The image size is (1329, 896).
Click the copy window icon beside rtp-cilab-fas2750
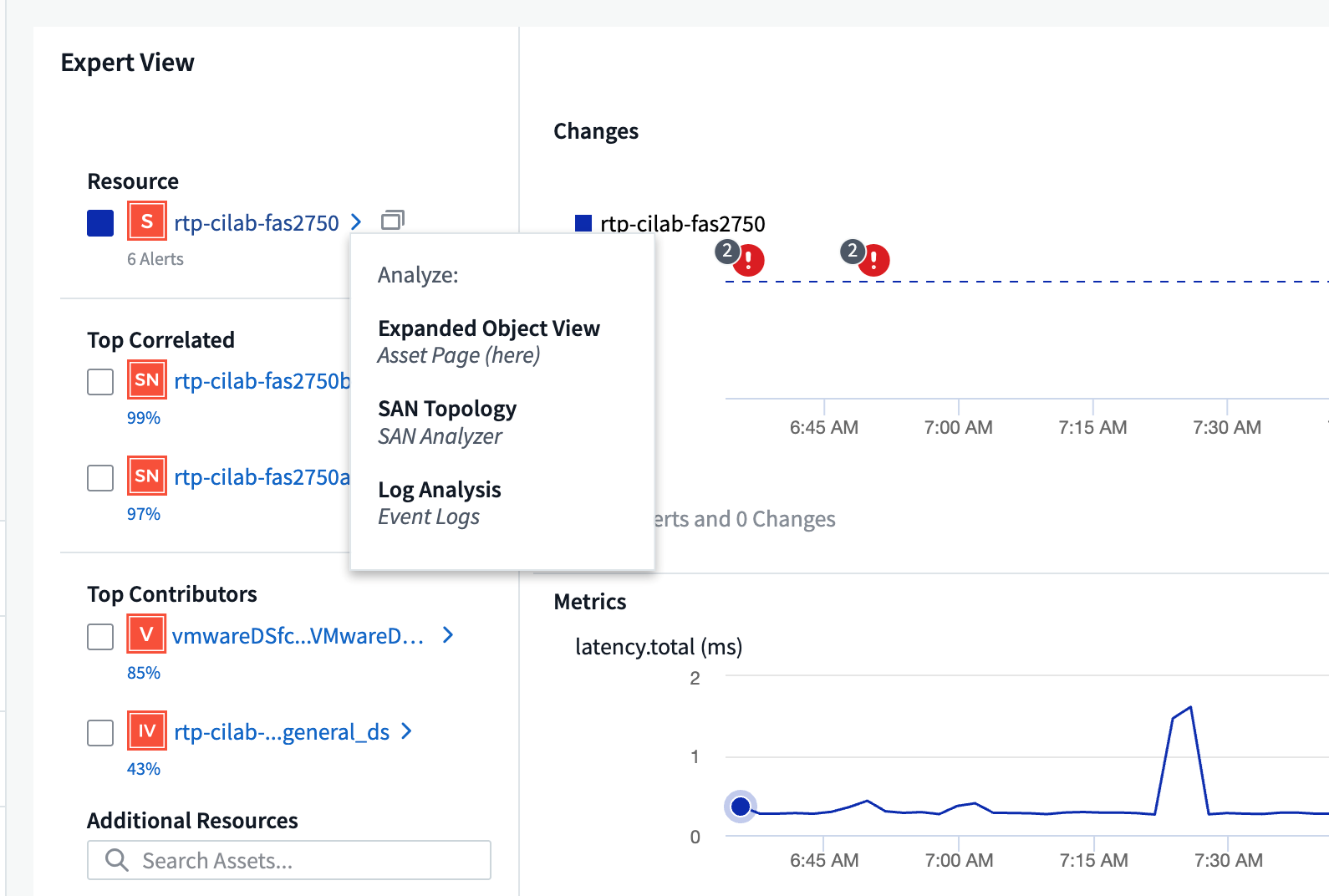(392, 221)
